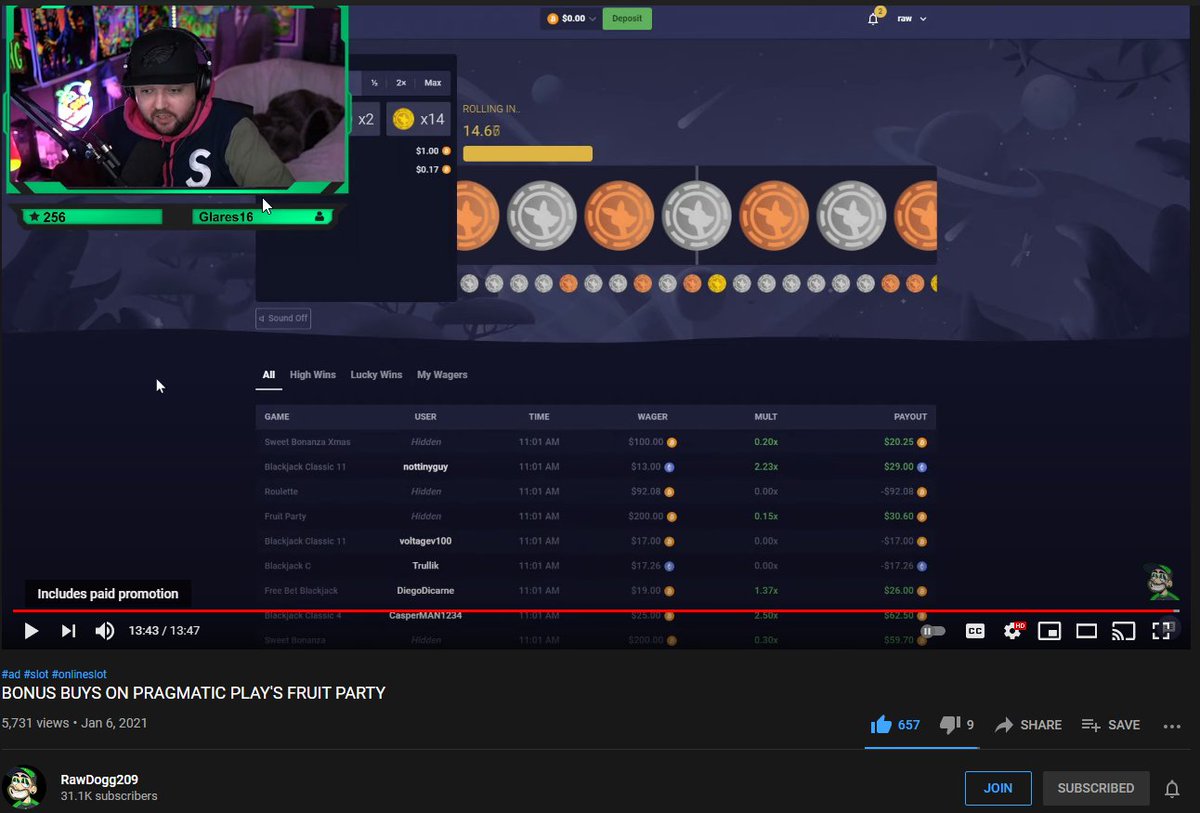Viewport: 1200px width, 813px height.
Task: Switch to miniplayer mode
Action: 1049,631
